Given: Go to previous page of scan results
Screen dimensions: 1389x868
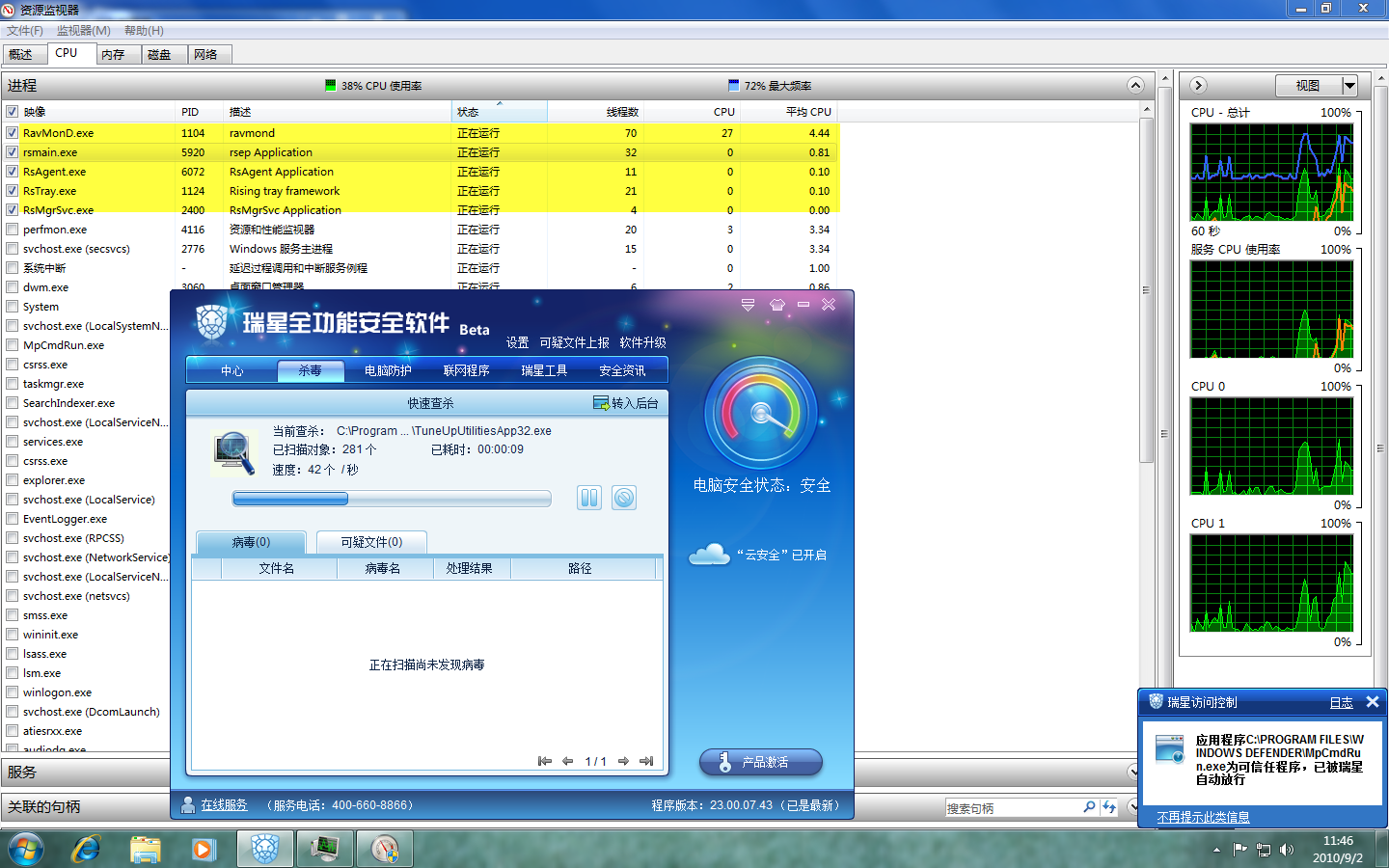Looking at the screenshot, I should click(x=568, y=761).
